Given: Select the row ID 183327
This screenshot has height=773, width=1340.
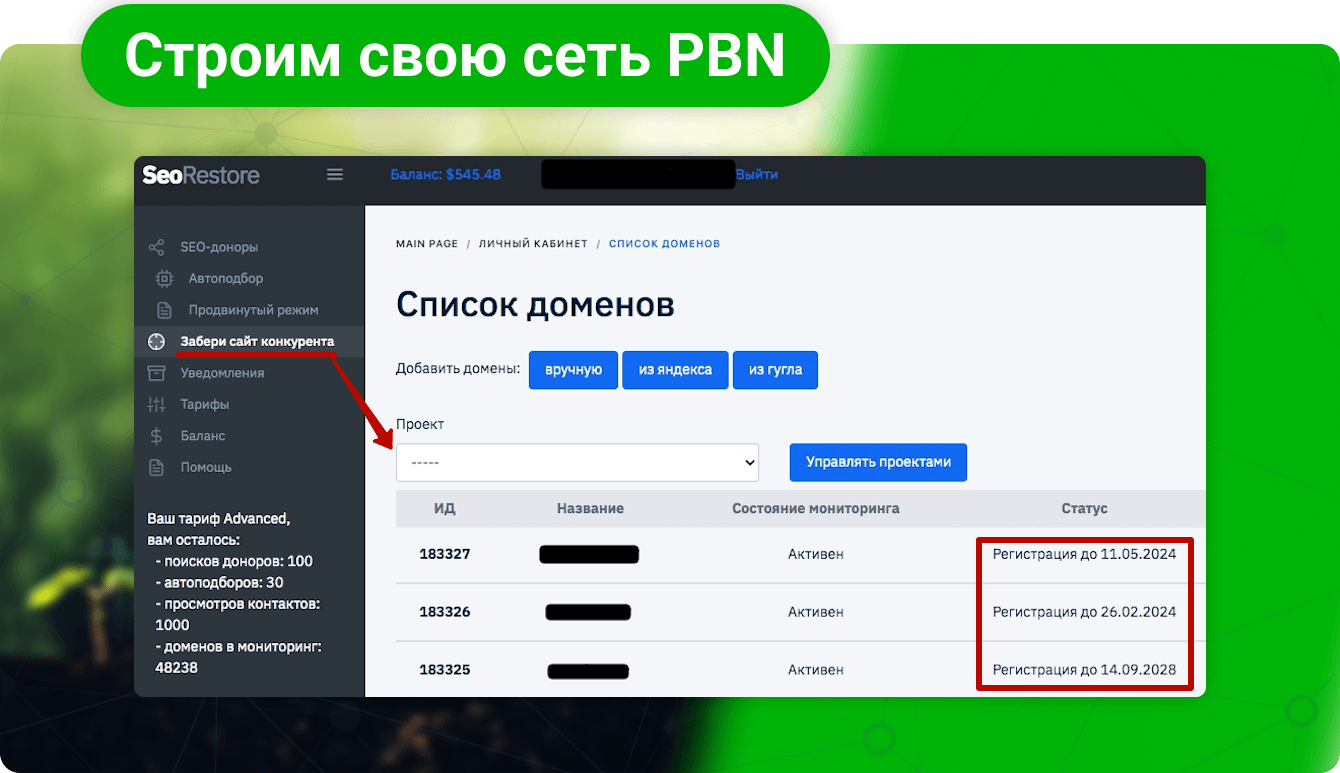Looking at the screenshot, I should coord(445,554).
